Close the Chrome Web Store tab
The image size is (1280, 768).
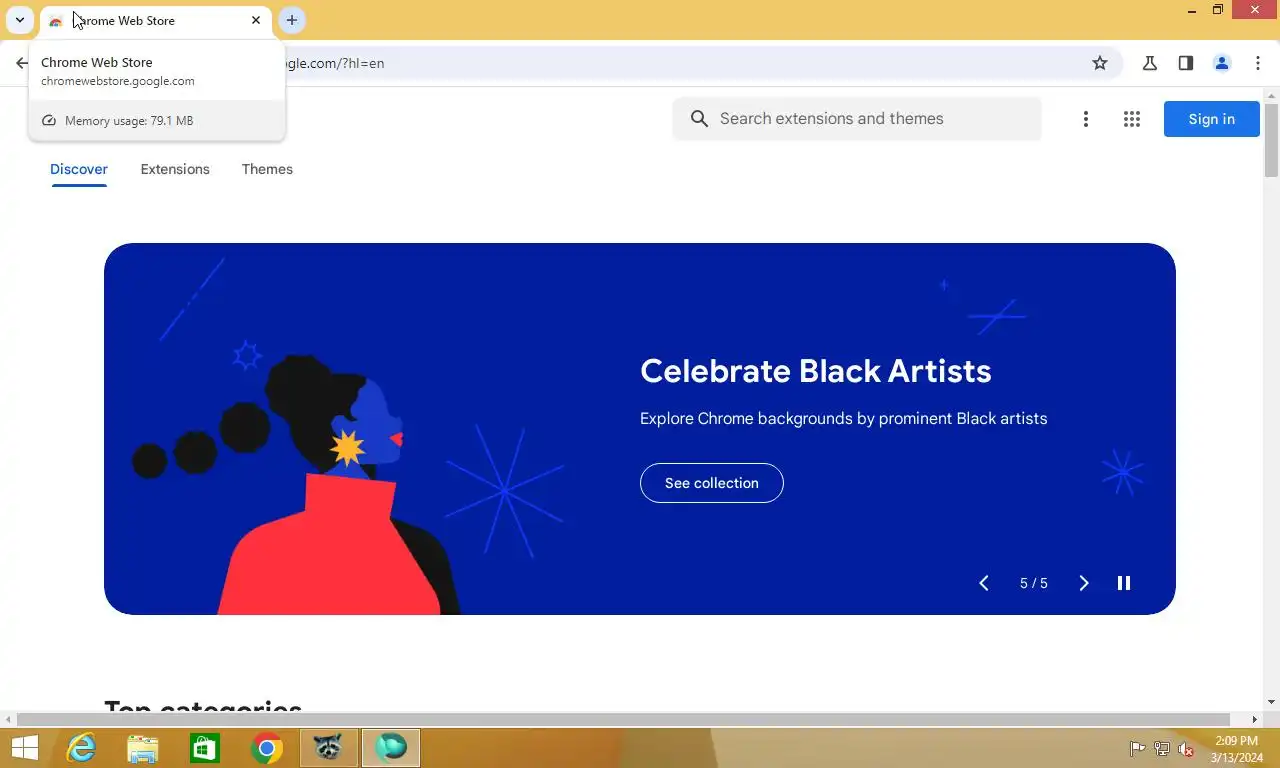pyautogui.click(x=256, y=20)
